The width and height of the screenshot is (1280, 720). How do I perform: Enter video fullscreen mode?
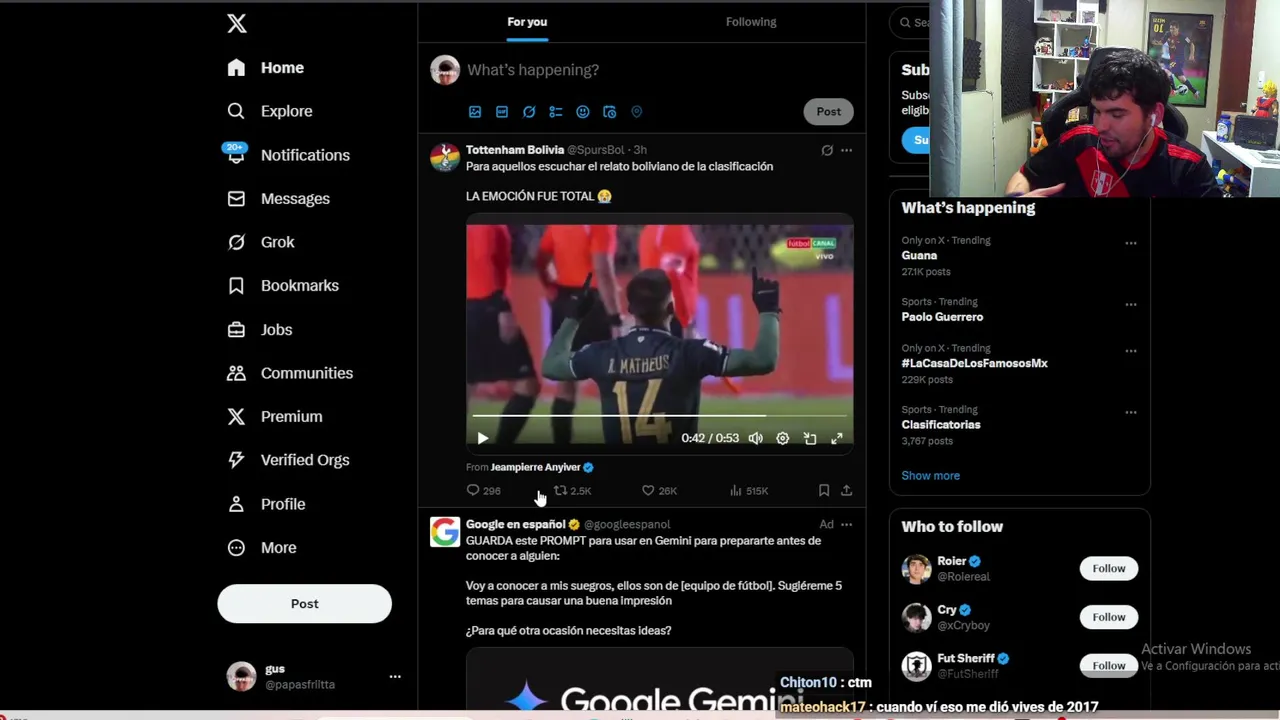click(837, 438)
